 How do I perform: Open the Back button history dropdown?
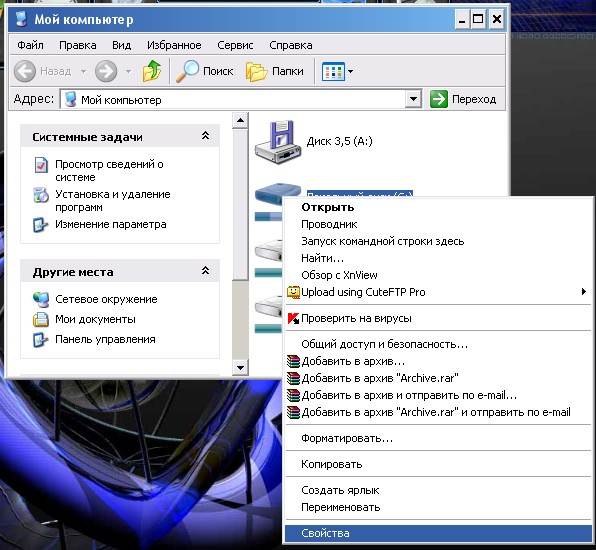(x=83, y=71)
